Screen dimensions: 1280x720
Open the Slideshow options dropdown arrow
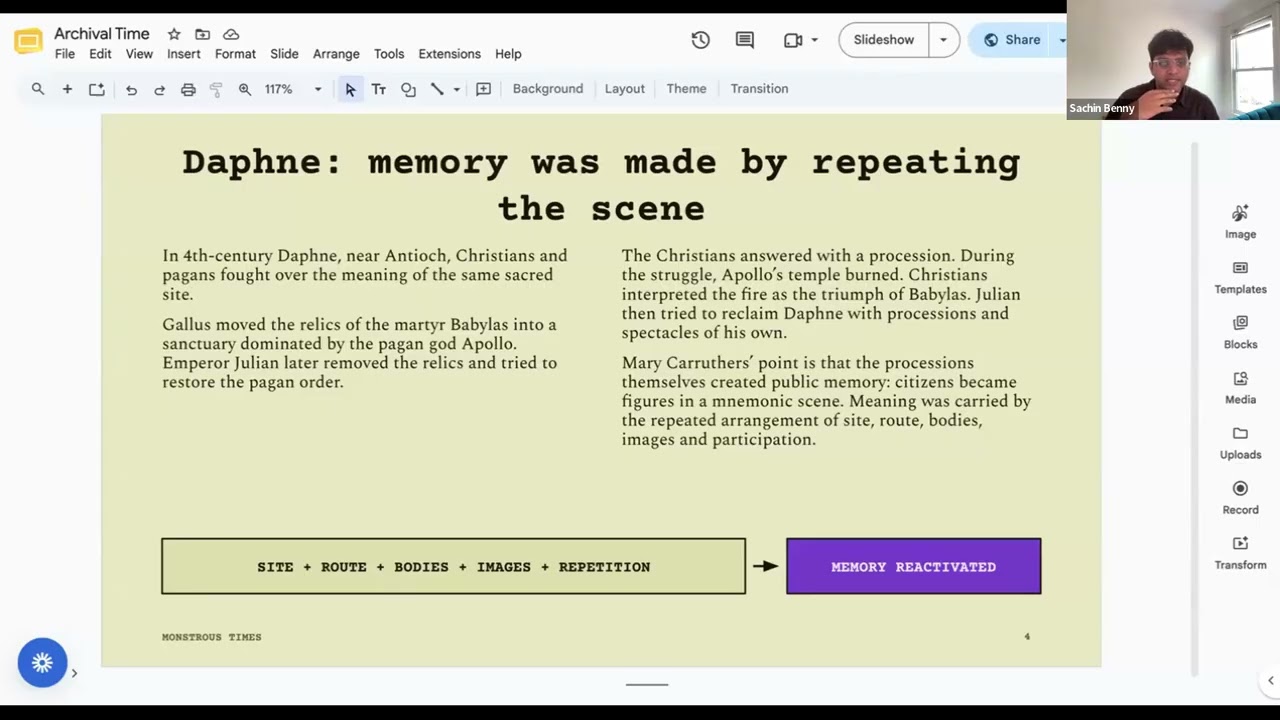[943, 40]
